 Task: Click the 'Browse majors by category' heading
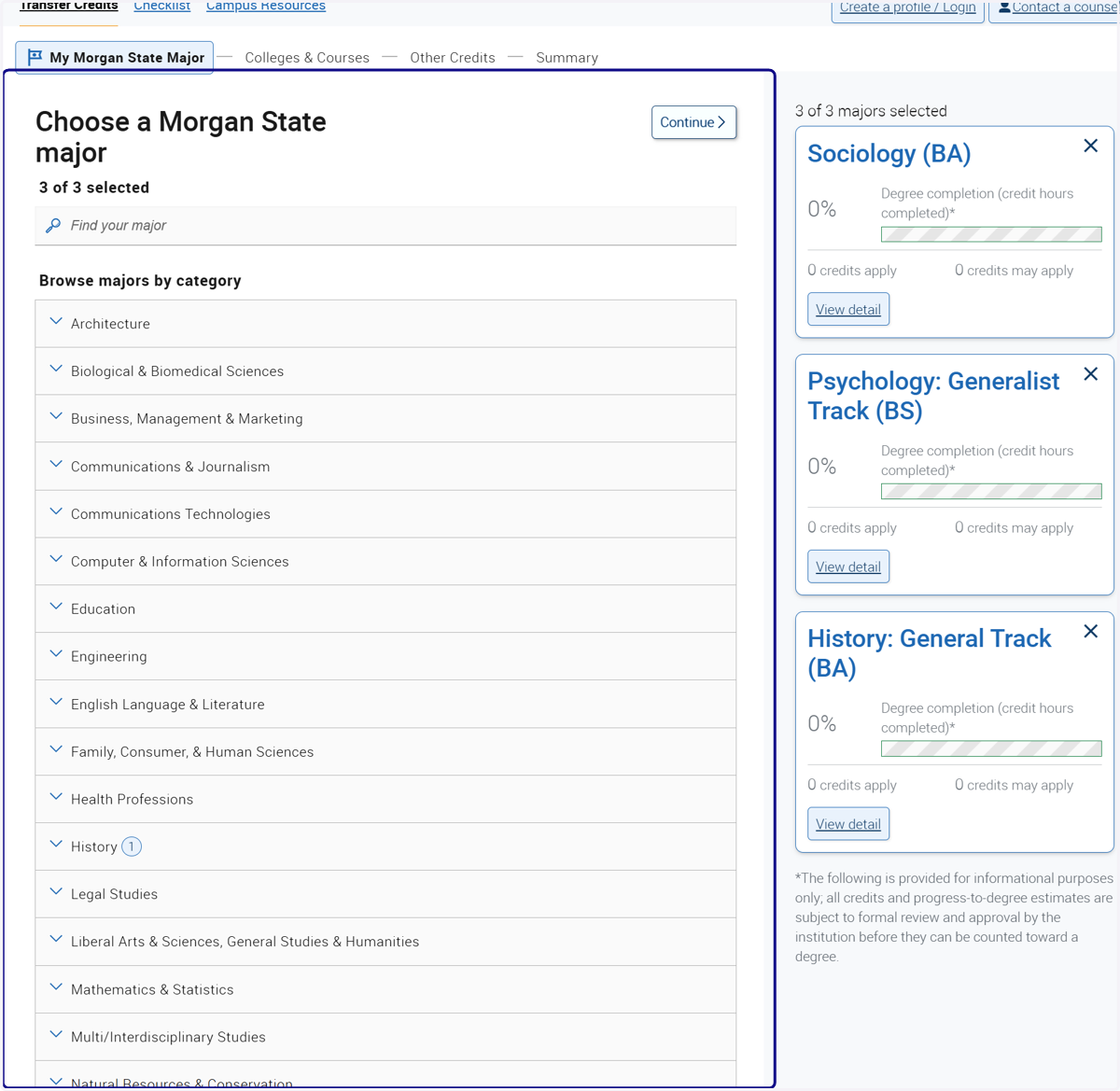140,281
